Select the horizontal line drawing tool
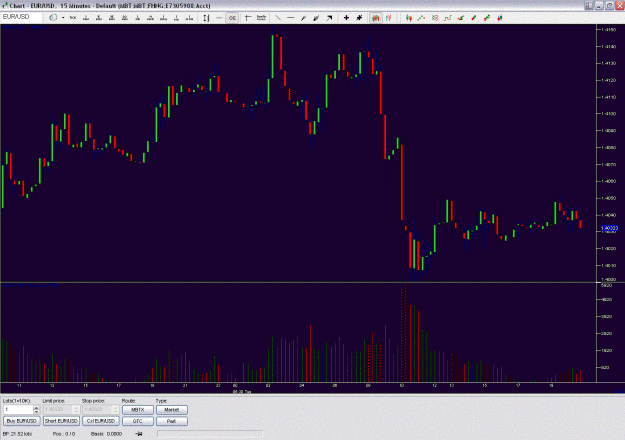The image size is (625, 440). [x=291, y=18]
